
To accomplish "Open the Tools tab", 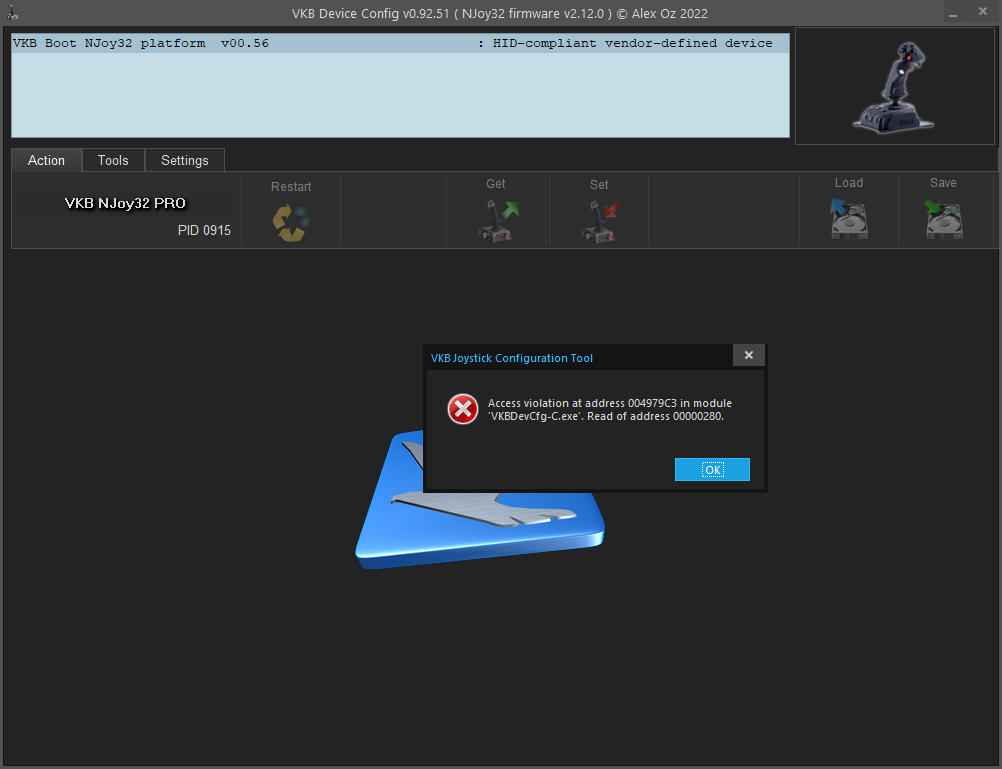I will point(113,160).
